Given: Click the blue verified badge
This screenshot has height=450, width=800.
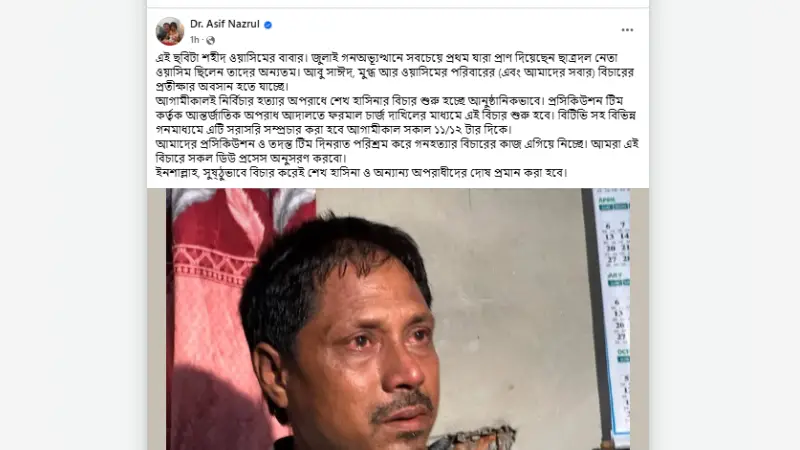Looking at the screenshot, I should tap(268, 24).
